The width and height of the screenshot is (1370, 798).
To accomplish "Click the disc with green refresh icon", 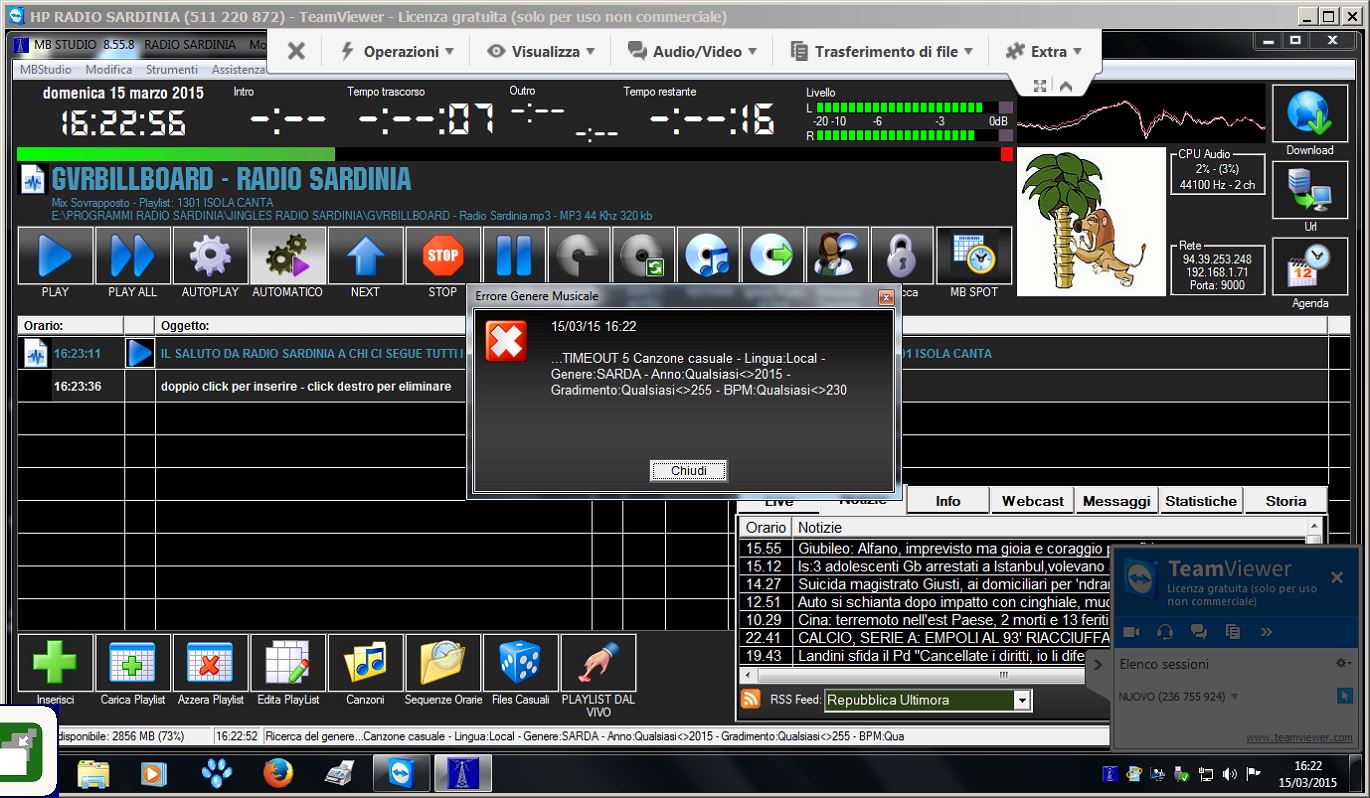I will [x=643, y=256].
